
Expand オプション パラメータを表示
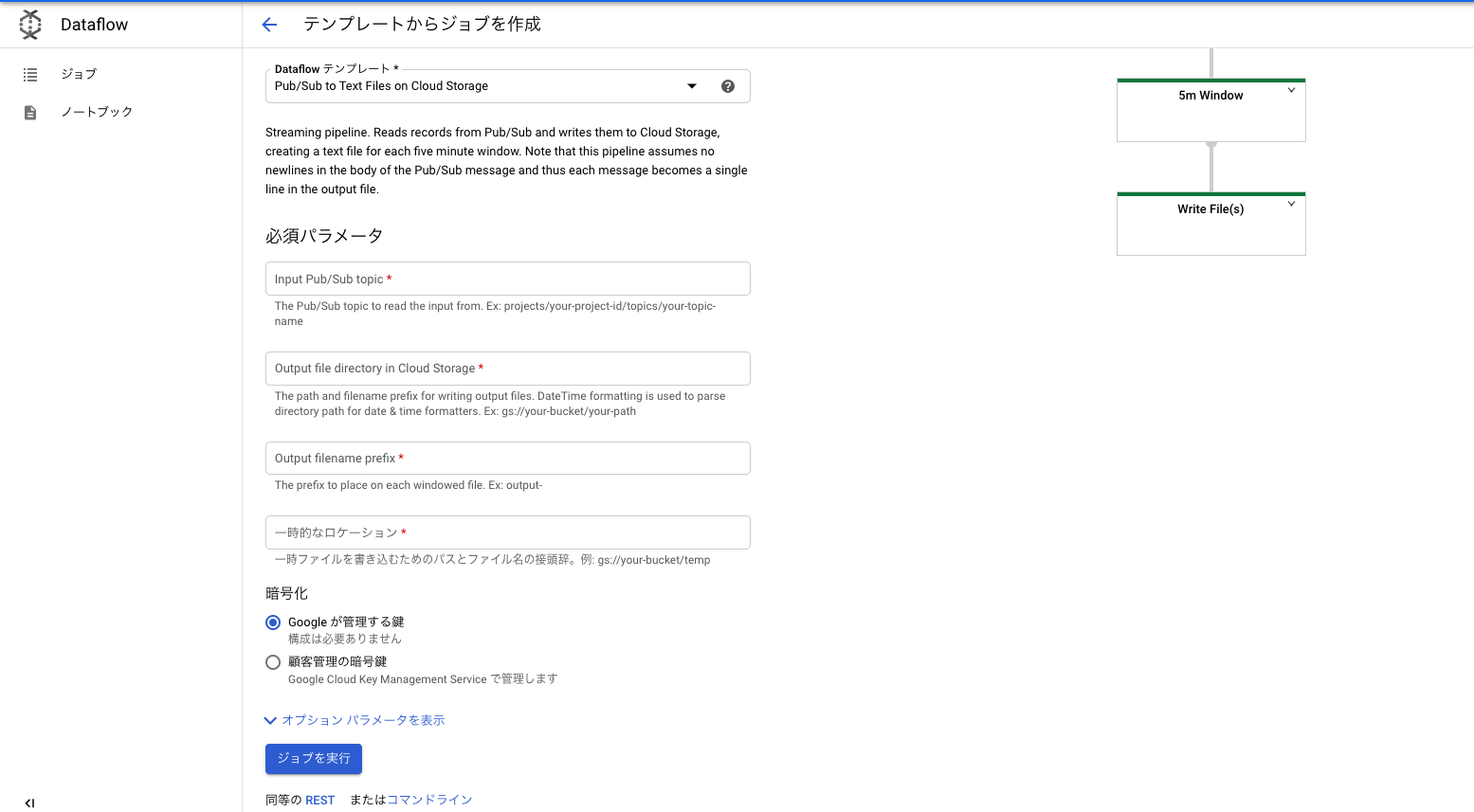355,720
